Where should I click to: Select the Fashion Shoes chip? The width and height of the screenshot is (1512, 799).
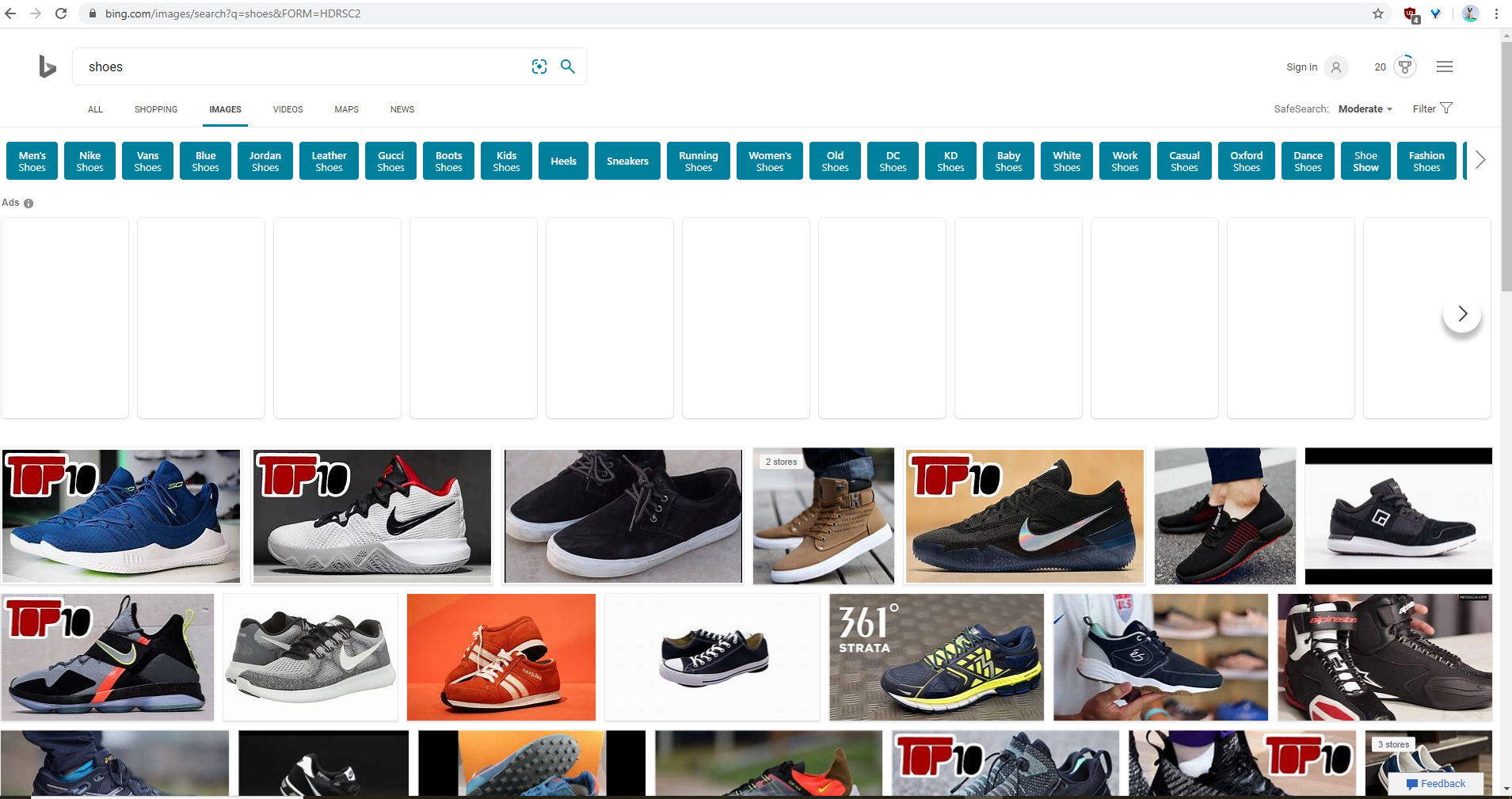(x=1426, y=161)
